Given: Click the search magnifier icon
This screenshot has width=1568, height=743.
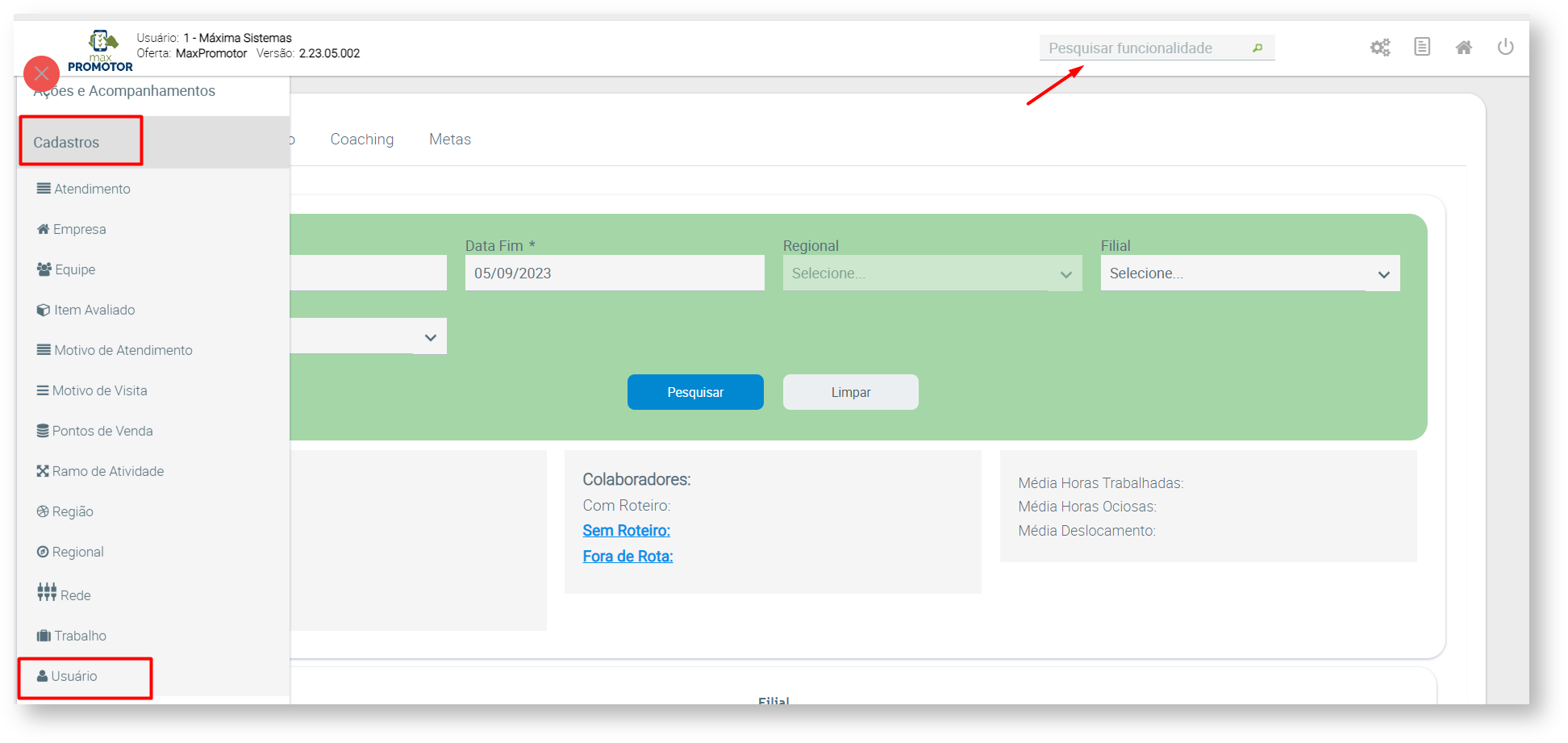Looking at the screenshot, I should click(1257, 48).
